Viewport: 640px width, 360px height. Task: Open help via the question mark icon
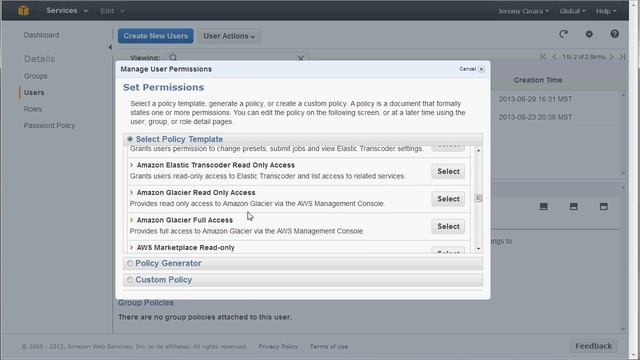(x=614, y=34)
